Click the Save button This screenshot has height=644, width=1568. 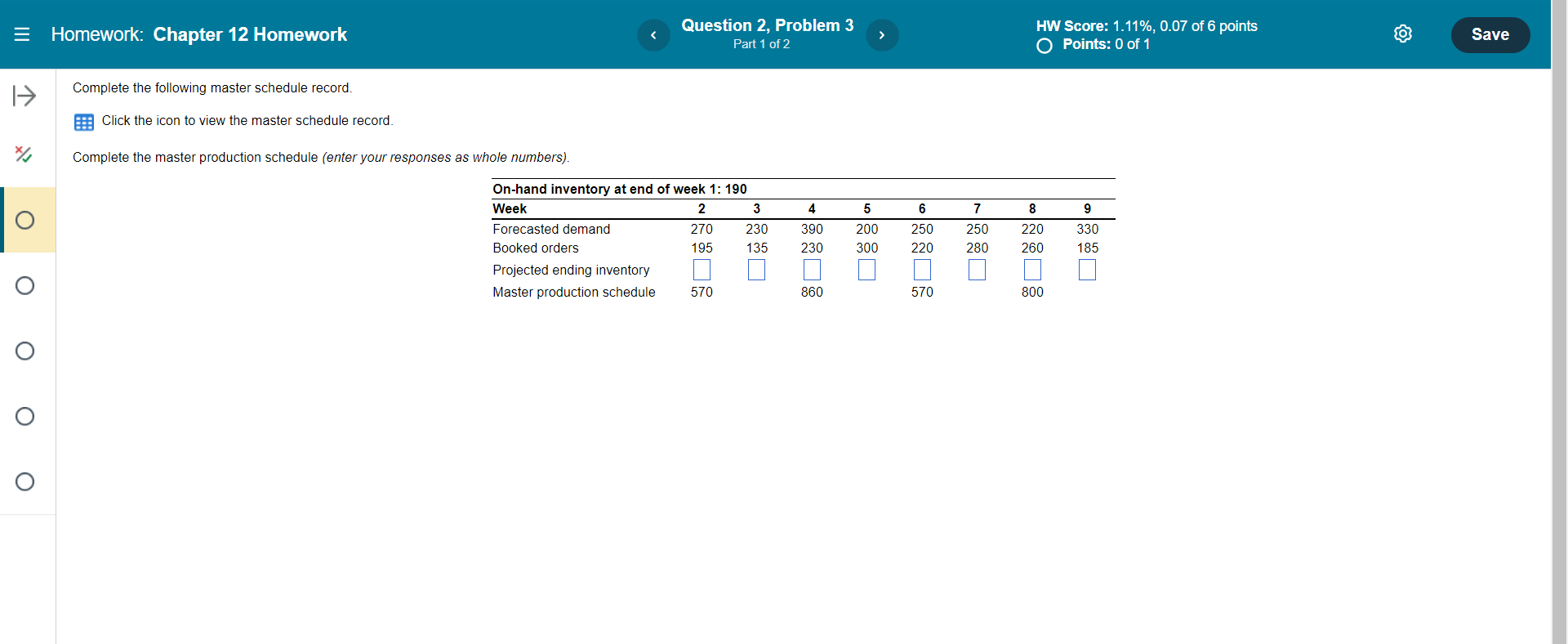pos(1490,35)
